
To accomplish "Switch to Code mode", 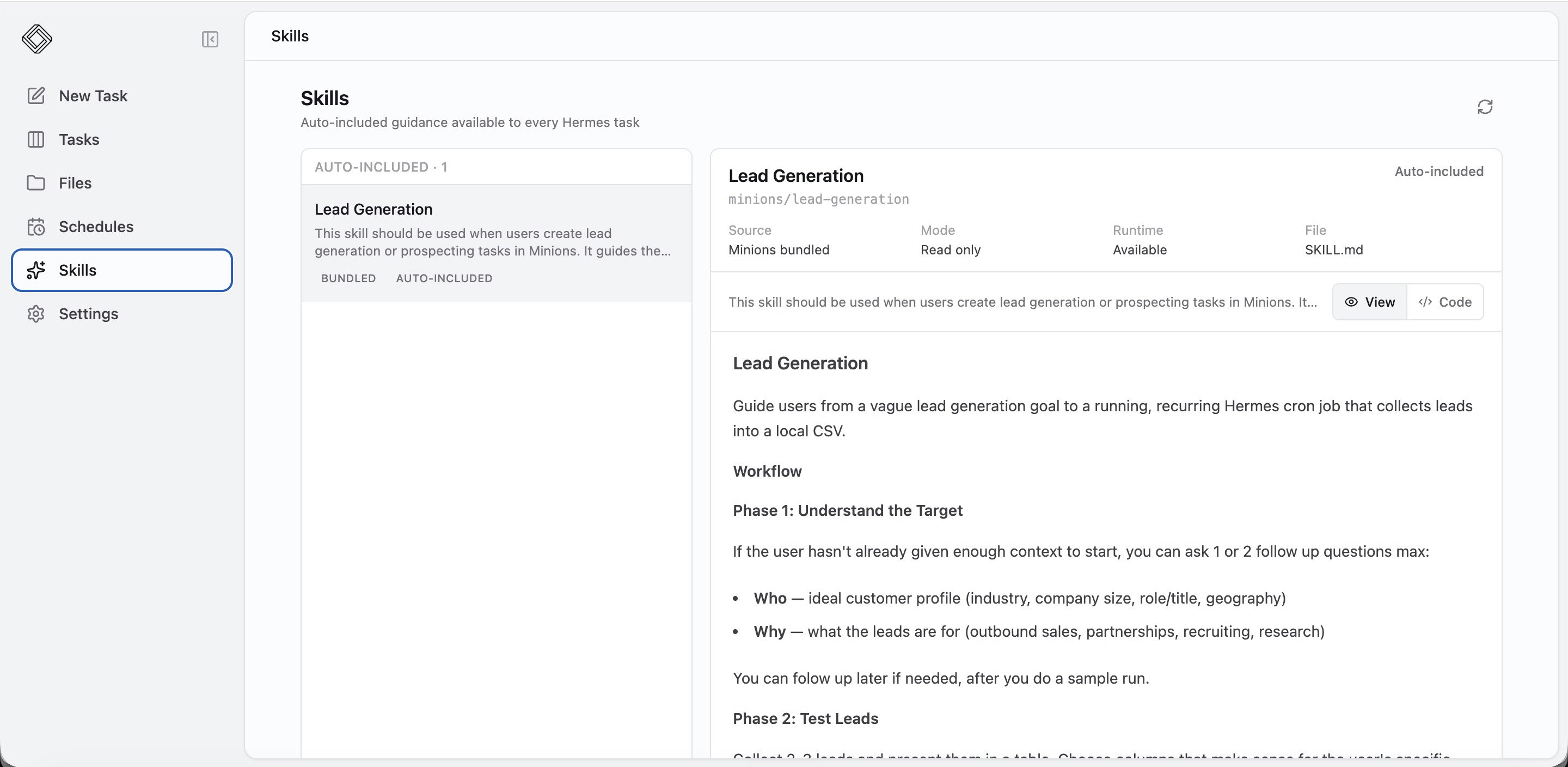I will click(1445, 302).
